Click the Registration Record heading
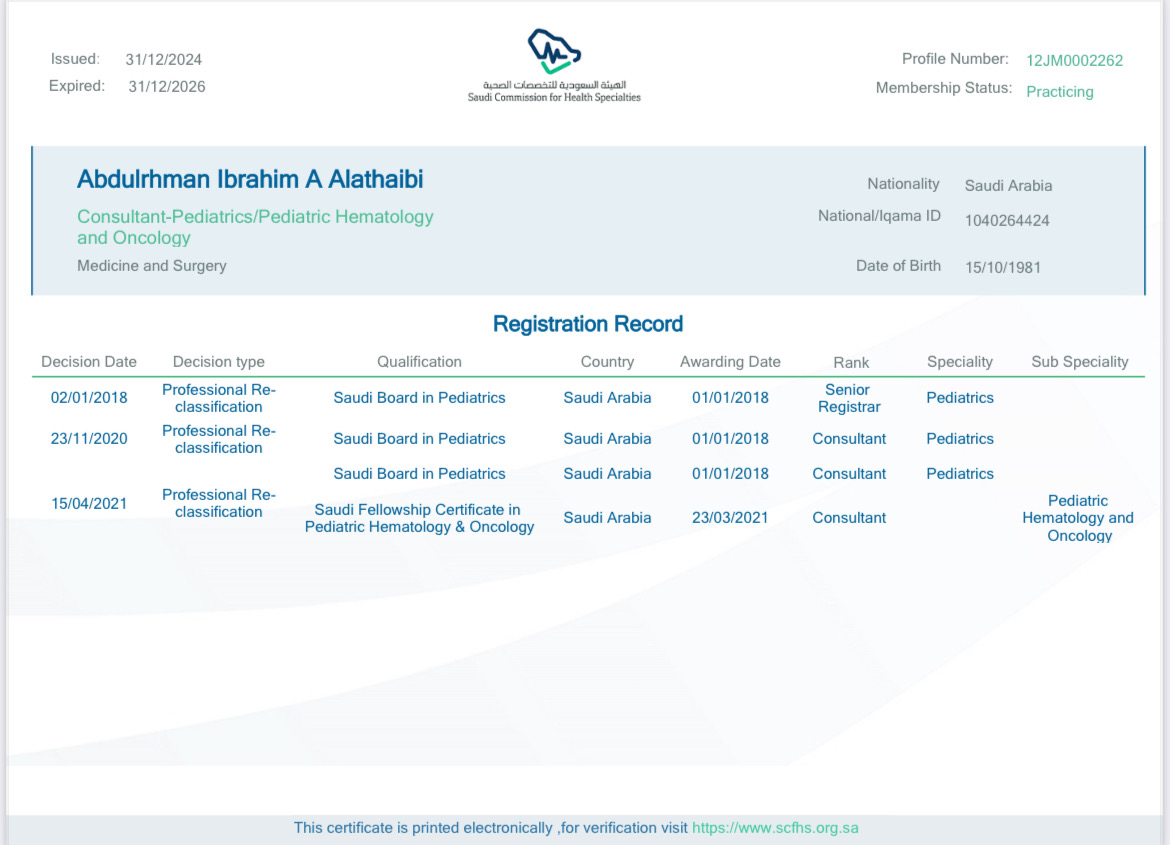Screen dimensions: 1170x845 [x=588, y=324]
